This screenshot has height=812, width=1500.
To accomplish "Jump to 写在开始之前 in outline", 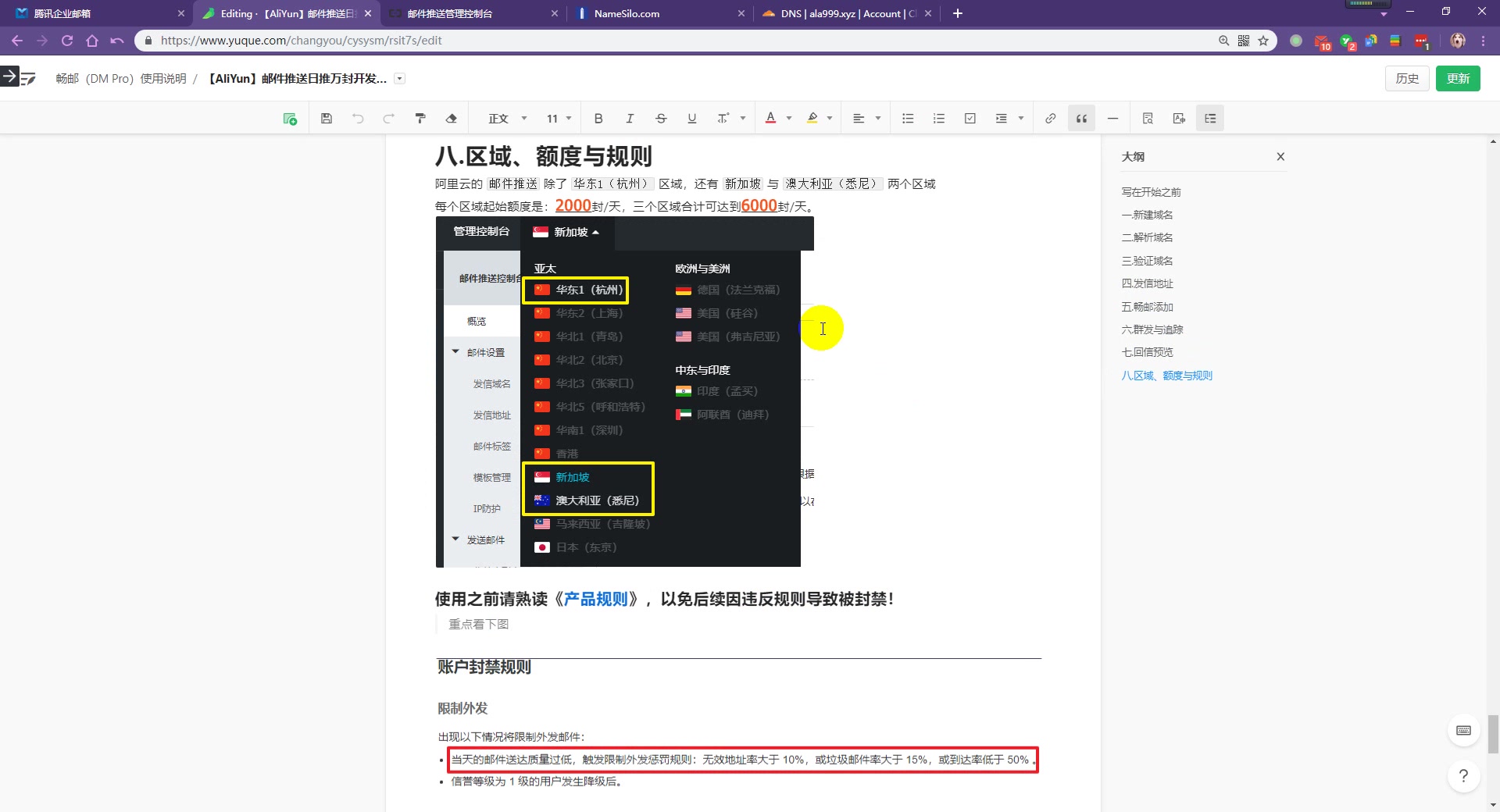I will (x=1151, y=192).
